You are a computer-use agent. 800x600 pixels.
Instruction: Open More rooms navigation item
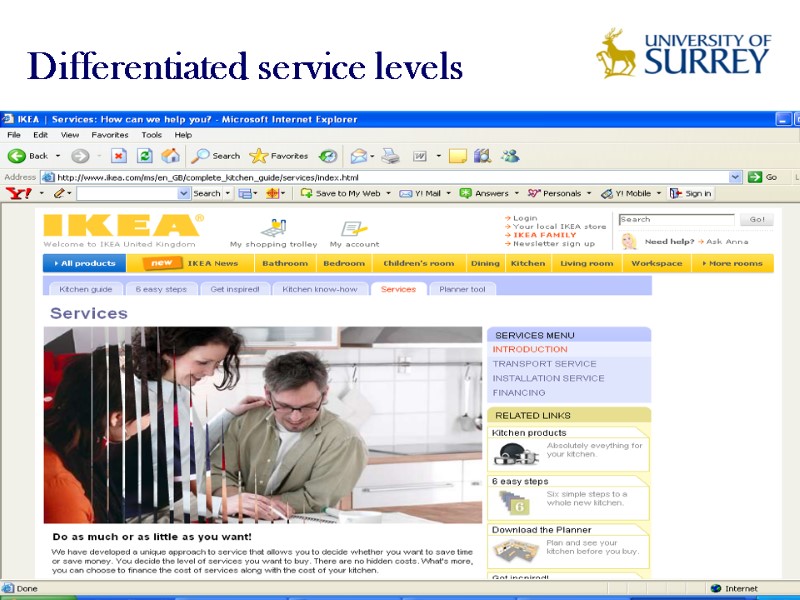[733, 263]
